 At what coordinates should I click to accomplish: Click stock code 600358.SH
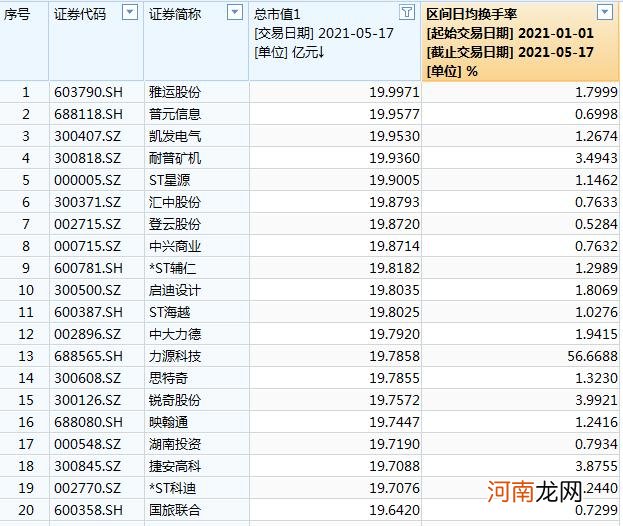click(x=88, y=510)
